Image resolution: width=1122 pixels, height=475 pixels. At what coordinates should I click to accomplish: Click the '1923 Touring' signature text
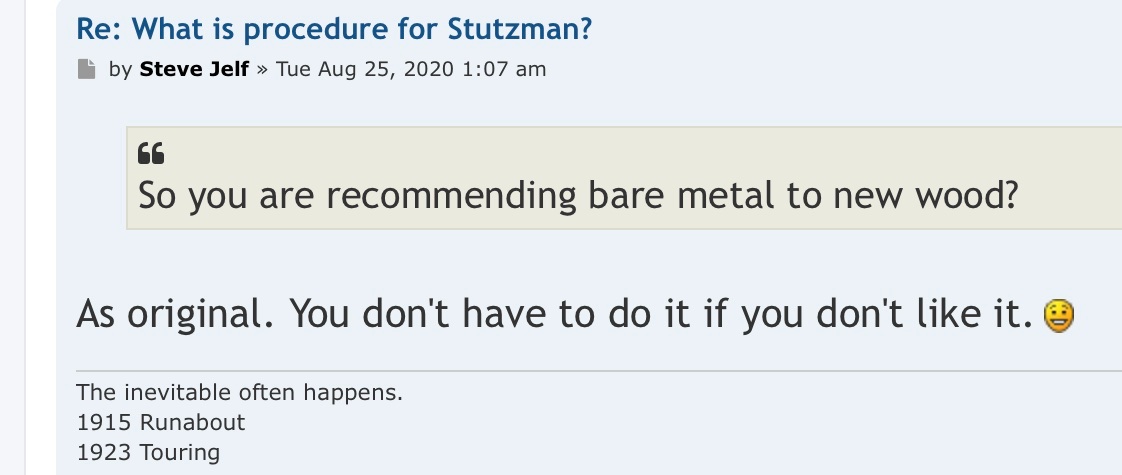[148, 452]
